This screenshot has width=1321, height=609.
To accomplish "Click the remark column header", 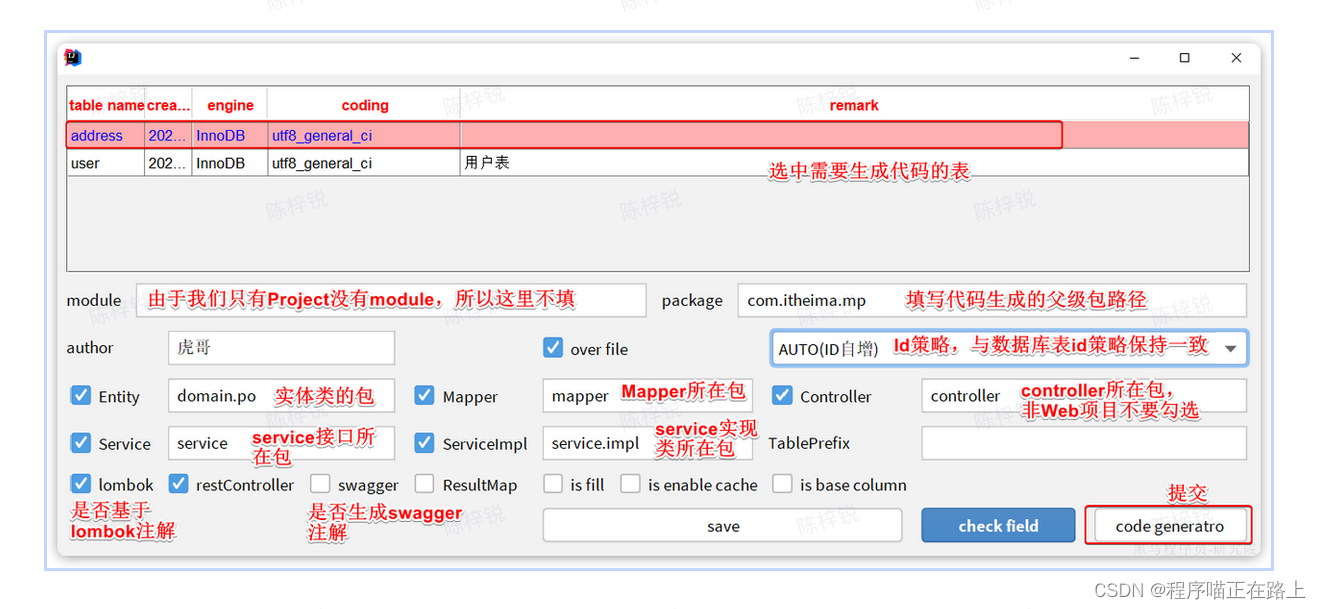I will 854,105.
